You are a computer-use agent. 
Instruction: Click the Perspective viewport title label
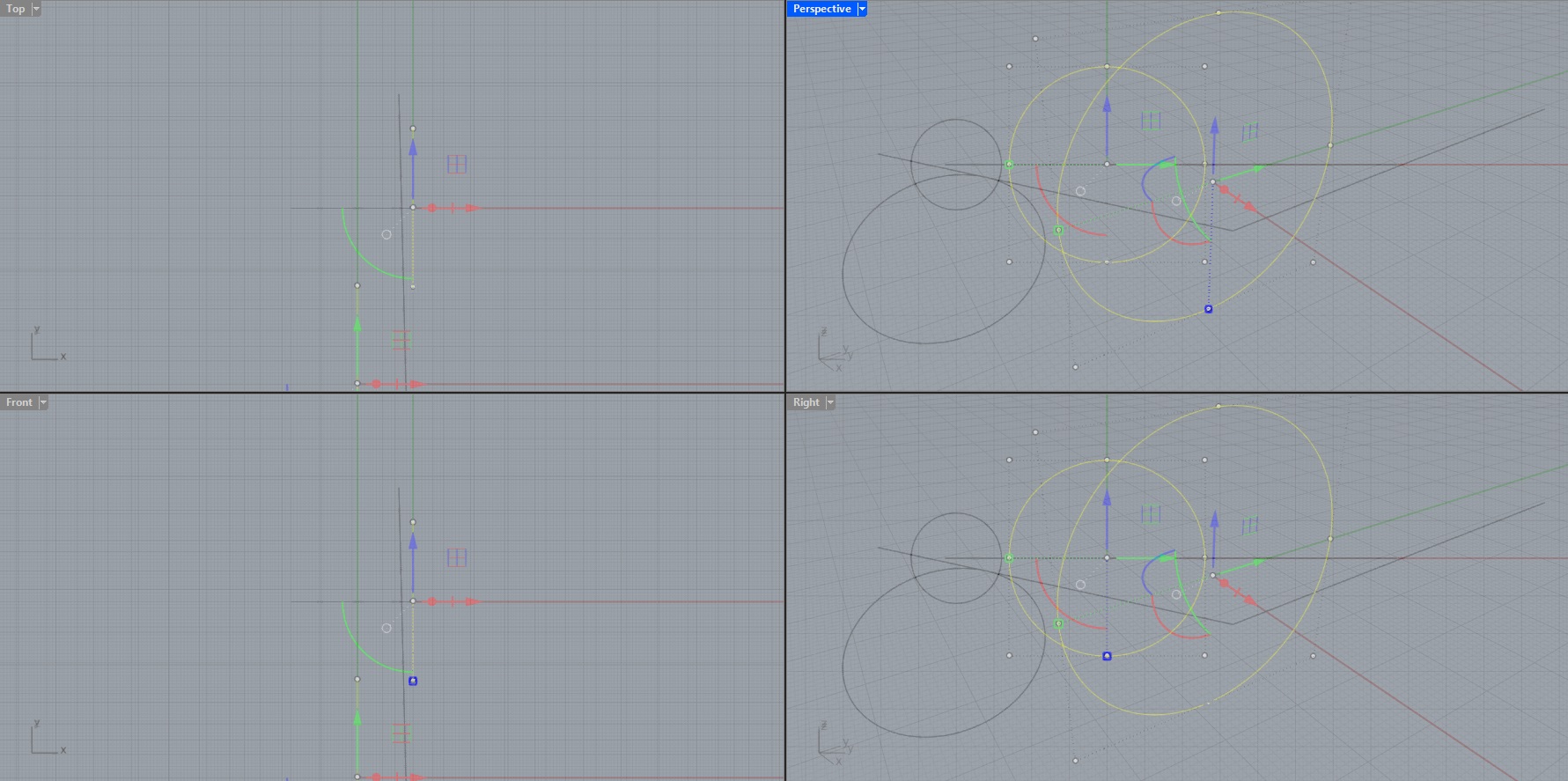[821, 9]
